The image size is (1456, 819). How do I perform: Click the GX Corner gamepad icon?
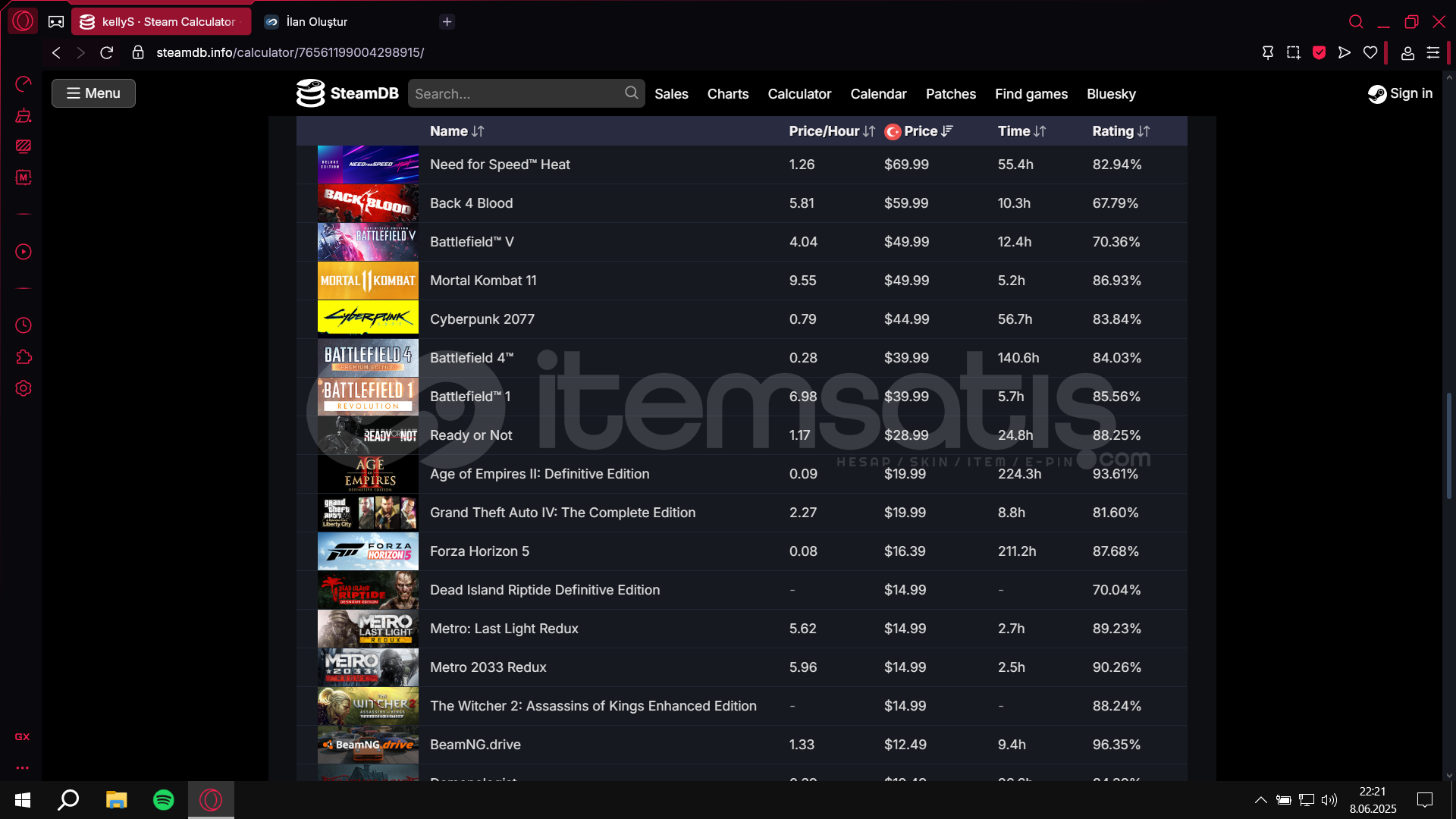click(56, 21)
